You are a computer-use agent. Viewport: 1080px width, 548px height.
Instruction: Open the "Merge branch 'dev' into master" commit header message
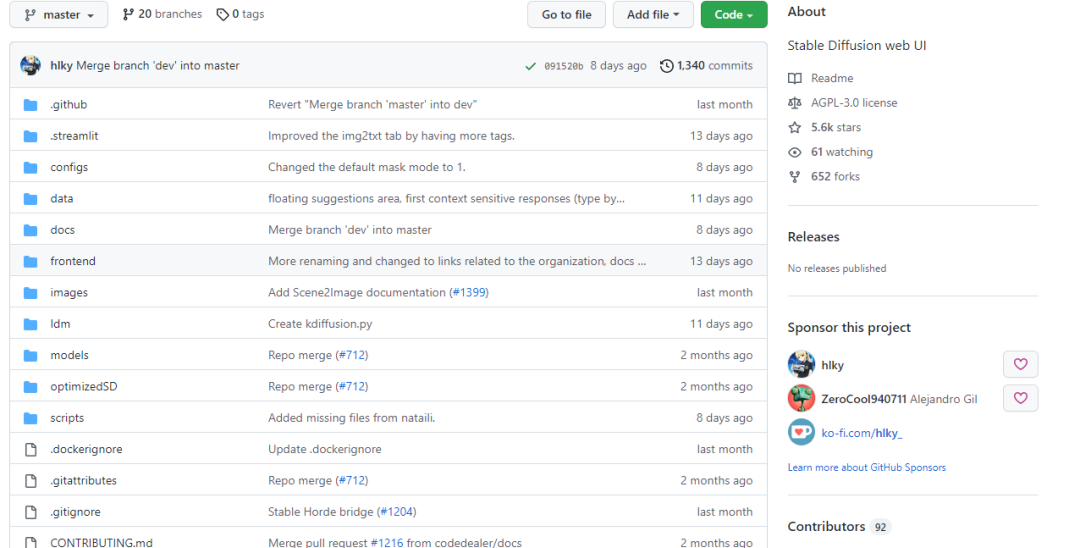tap(158, 65)
